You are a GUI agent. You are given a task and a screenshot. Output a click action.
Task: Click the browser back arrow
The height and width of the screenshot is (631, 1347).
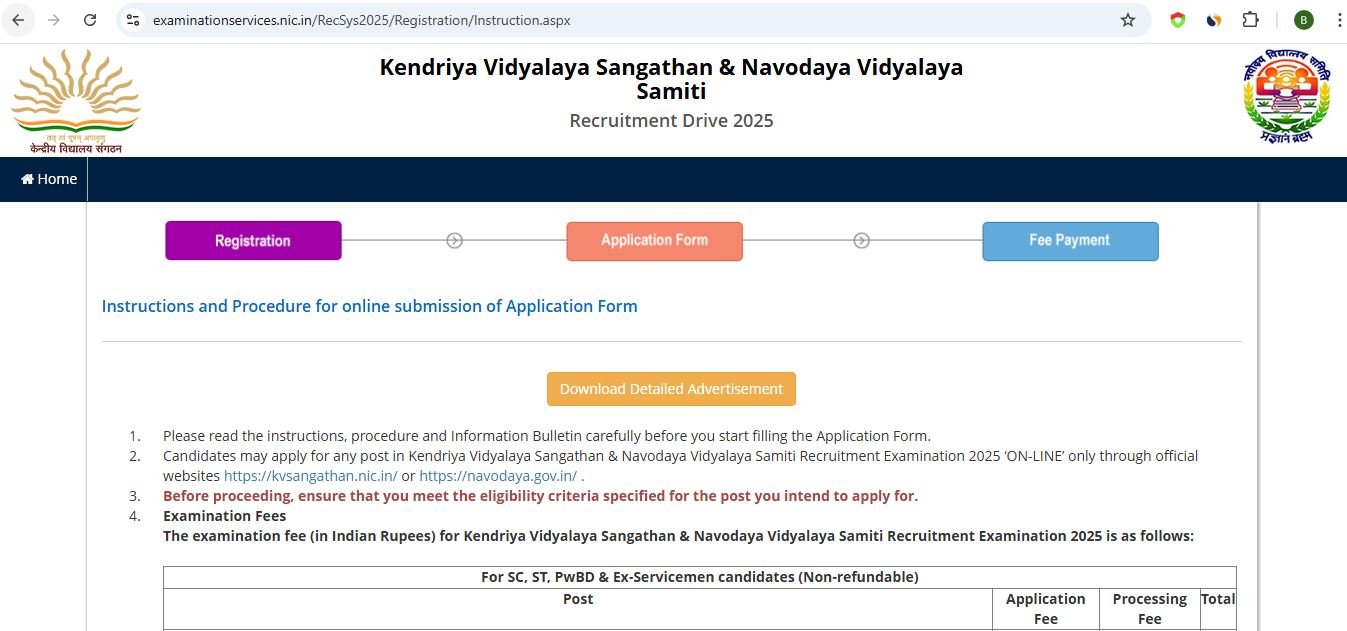point(18,20)
